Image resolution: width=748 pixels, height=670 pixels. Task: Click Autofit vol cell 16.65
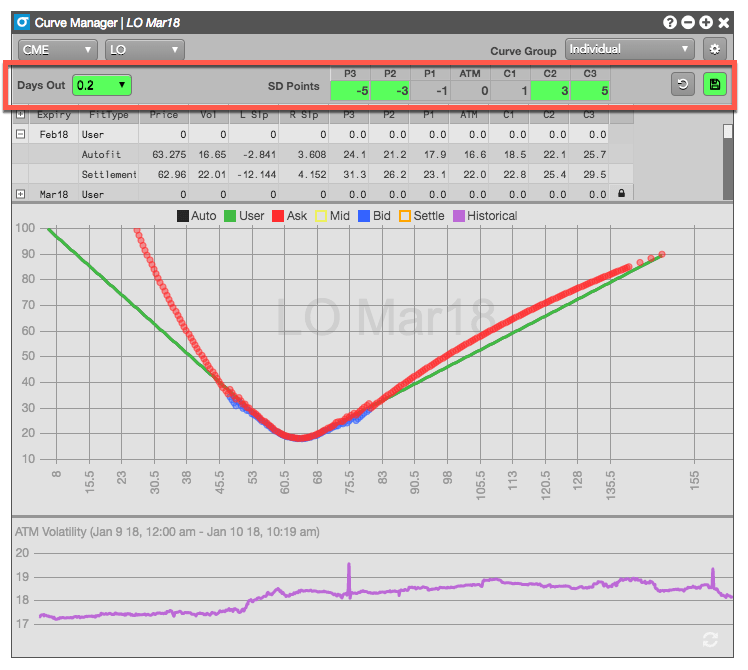coord(208,154)
